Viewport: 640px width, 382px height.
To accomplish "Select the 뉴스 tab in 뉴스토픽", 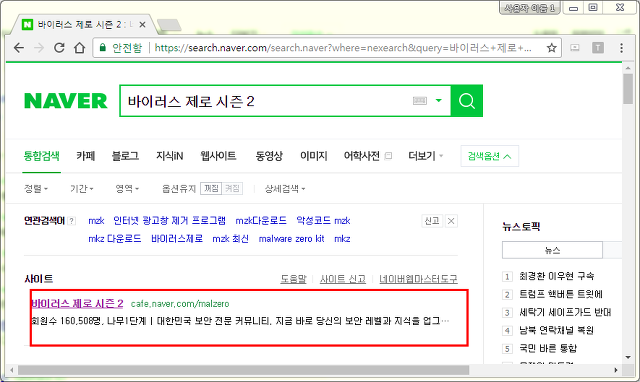I will pos(552,250).
